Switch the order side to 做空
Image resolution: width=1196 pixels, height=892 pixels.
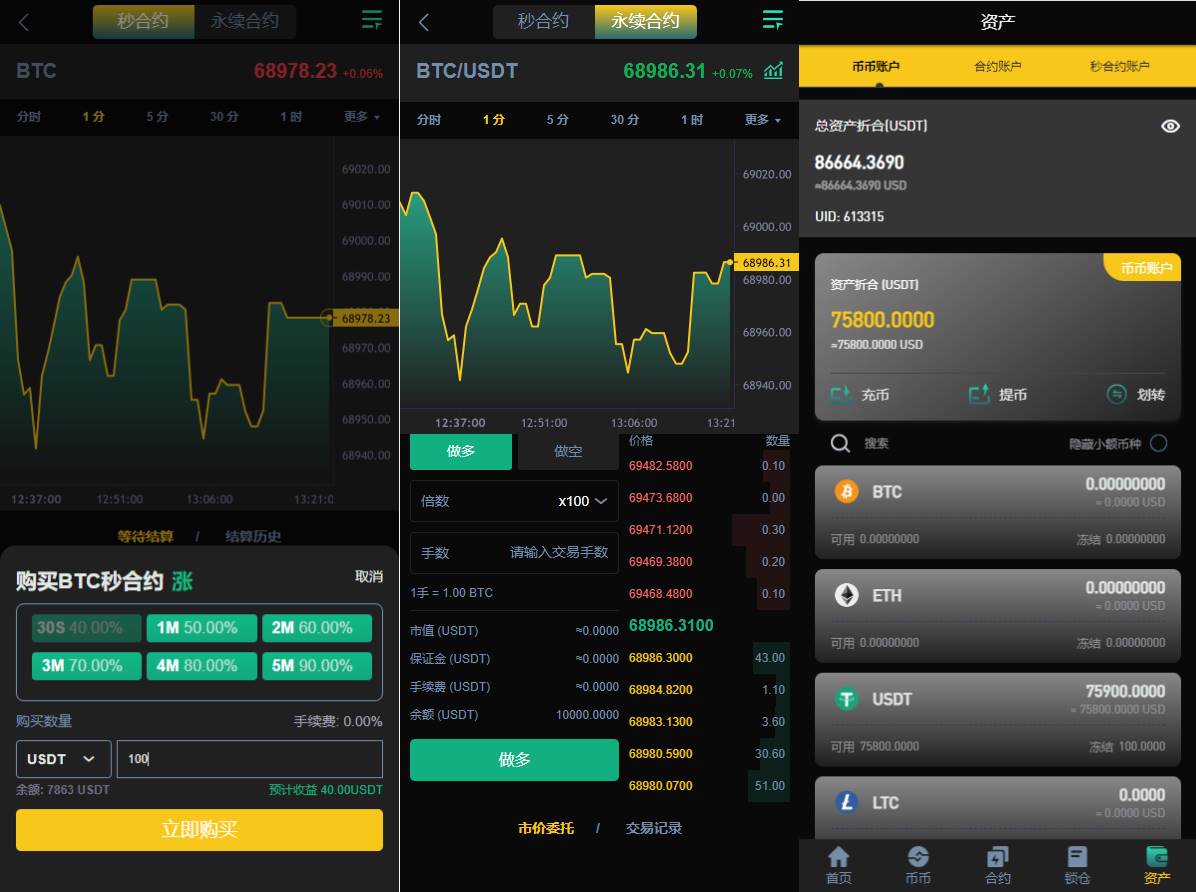tap(568, 451)
